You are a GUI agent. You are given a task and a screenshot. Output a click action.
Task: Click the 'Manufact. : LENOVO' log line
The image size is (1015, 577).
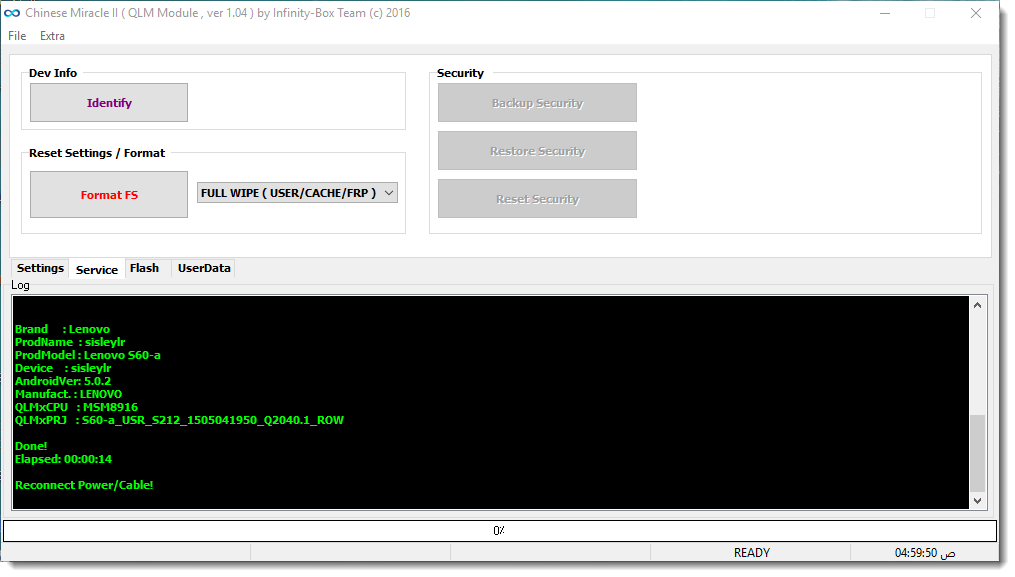point(68,394)
